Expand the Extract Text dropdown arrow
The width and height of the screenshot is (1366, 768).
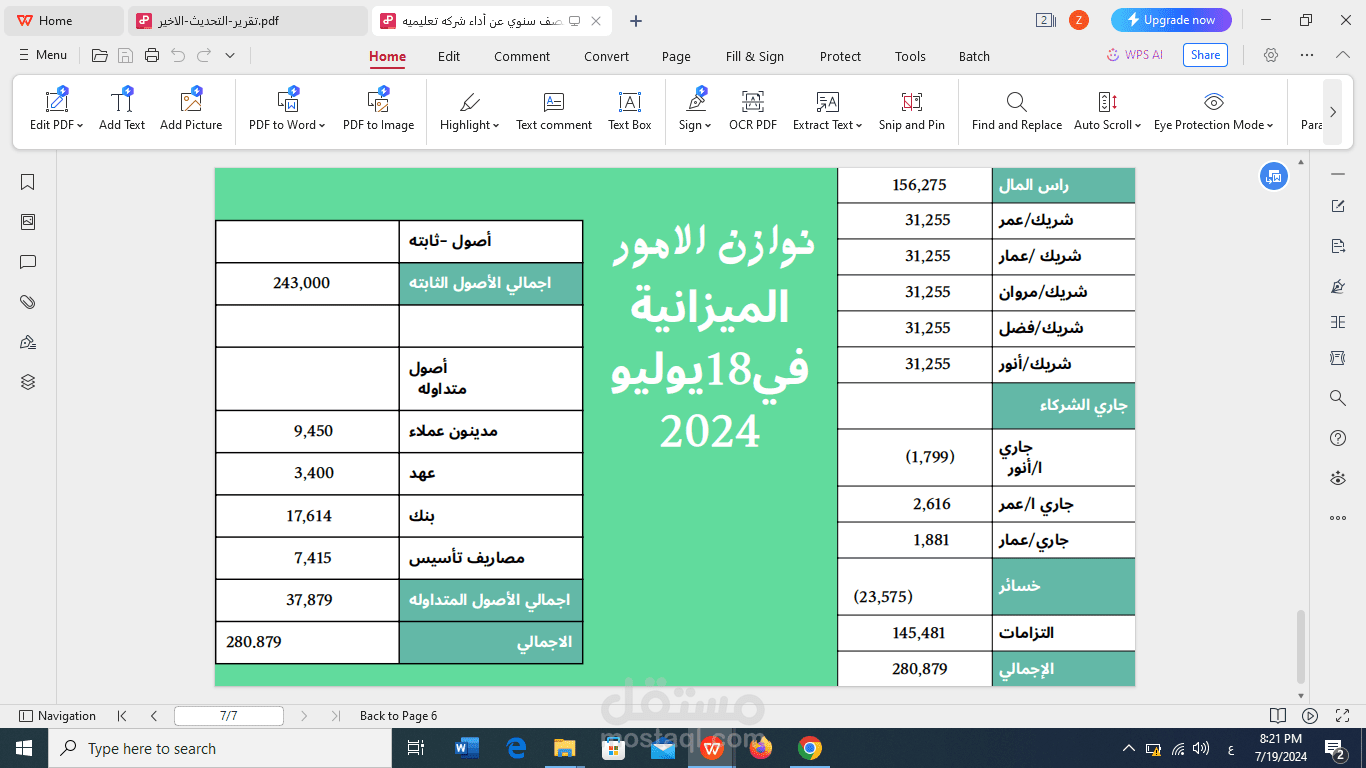point(861,126)
